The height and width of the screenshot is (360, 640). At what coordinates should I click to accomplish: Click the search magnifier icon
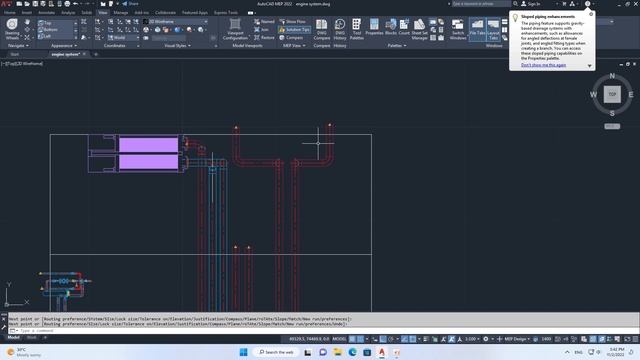(x=515, y=4)
